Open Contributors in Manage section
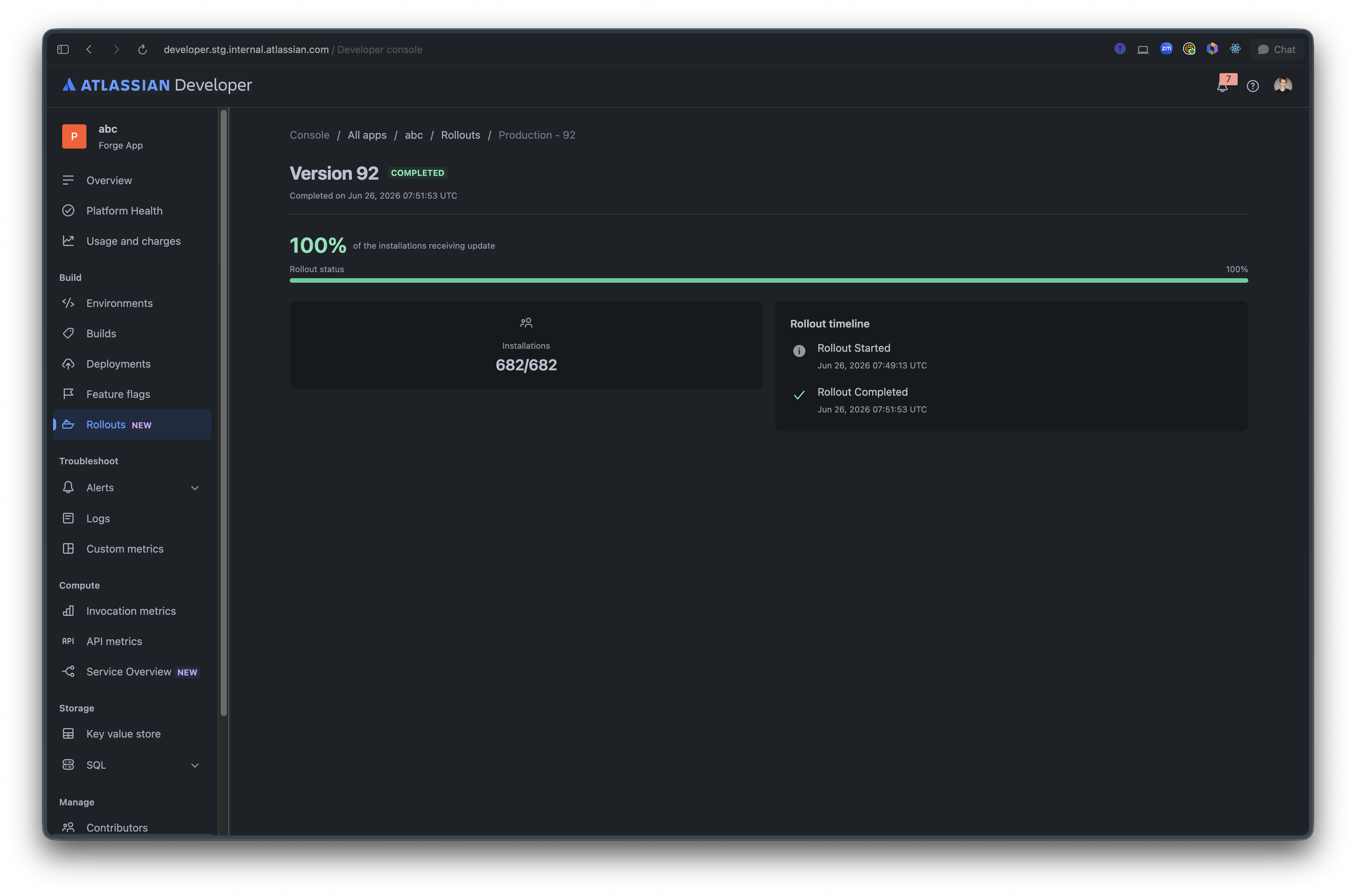The image size is (1356, 896). (132, 827)
